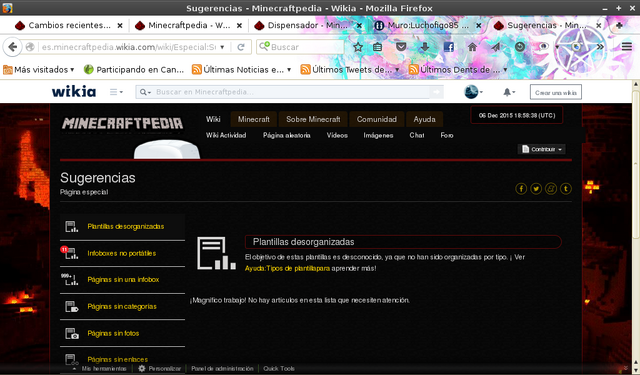Expand Últimas Noticias feed bookmark
Image resolution: width=640 pixels, height=375 pixels.
241,70
